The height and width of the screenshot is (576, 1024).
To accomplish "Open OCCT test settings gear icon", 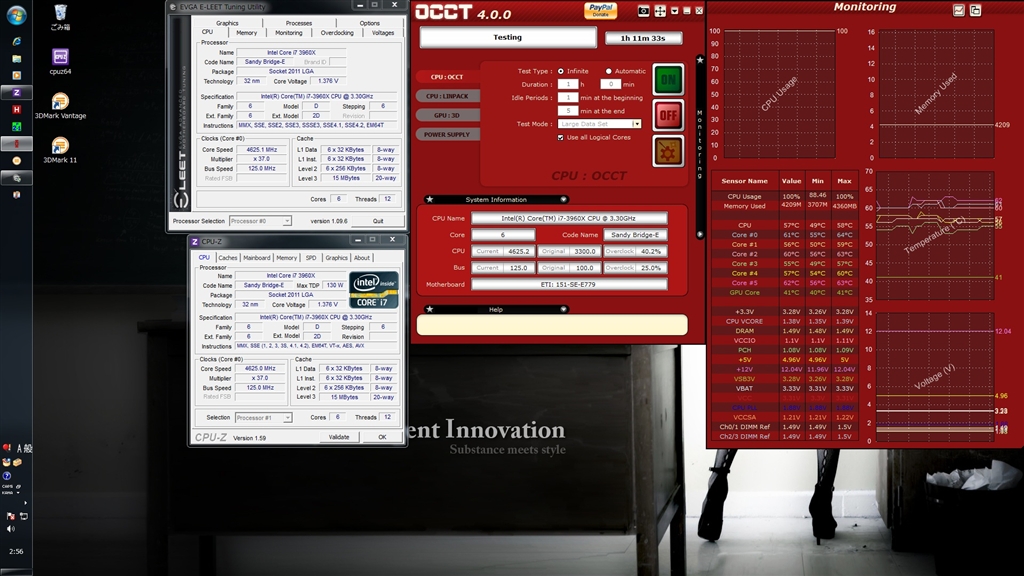I will point(668,152).
